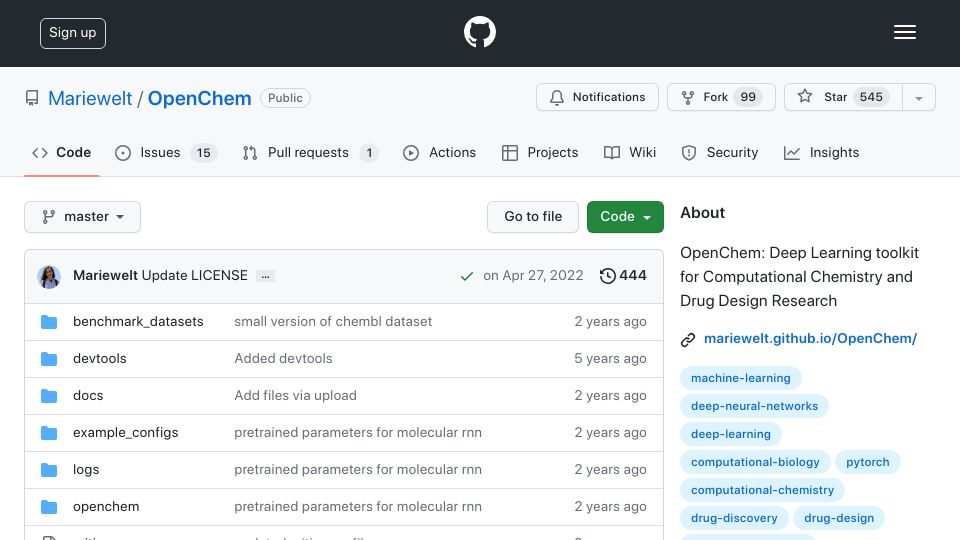This screenshot has width=960, height=540.
Task: Click the drug-discovery topic tag
Action: [734, 518]
